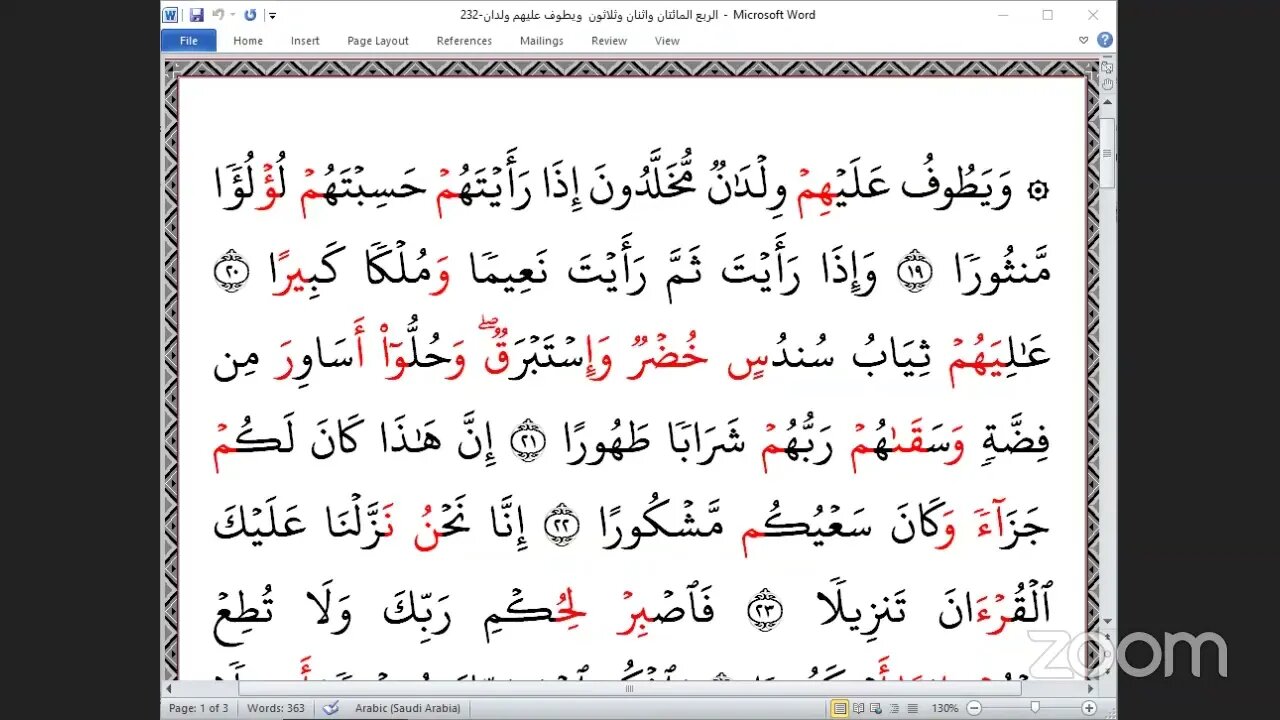Image resolution: width=1280 pixels, height=720 pixels.
Task: Click the Redo/Repeat arrow icon
Action: [x=249, y=15]
